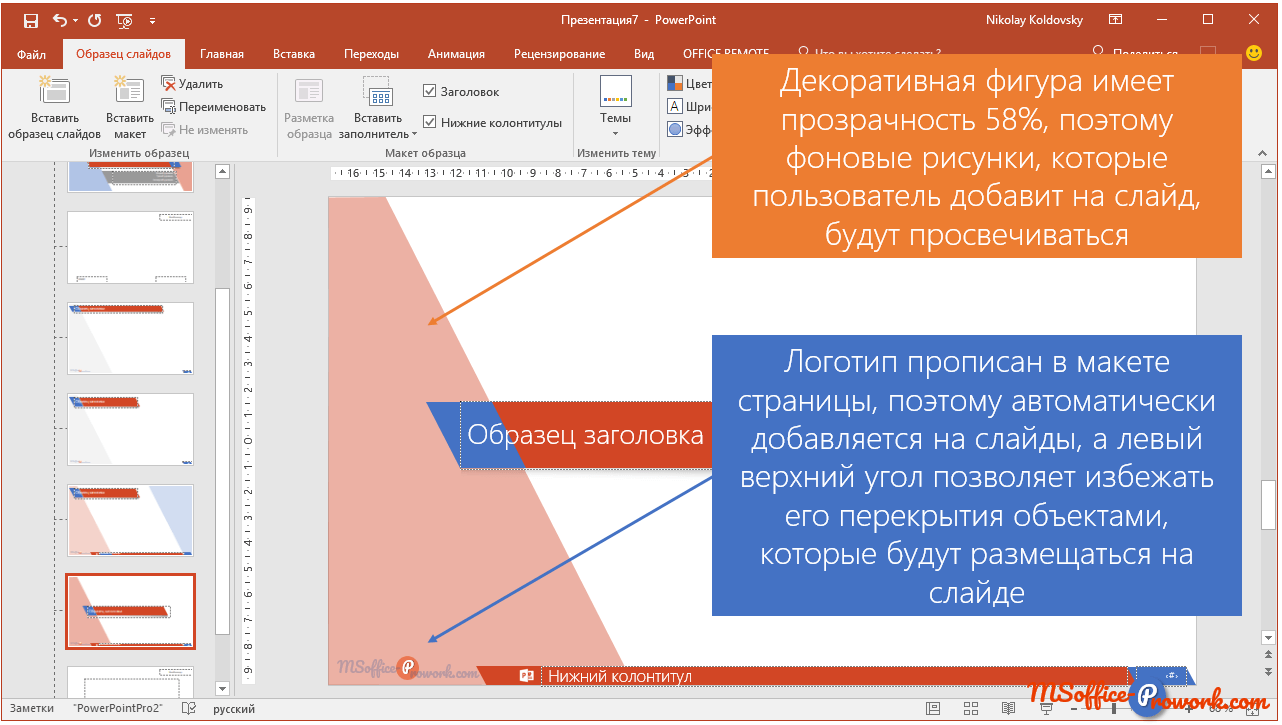Repeat the last action
Image resolution: width=1282 pixels, height=725 pixels.
pyautogui.click(x=95, y=20)
